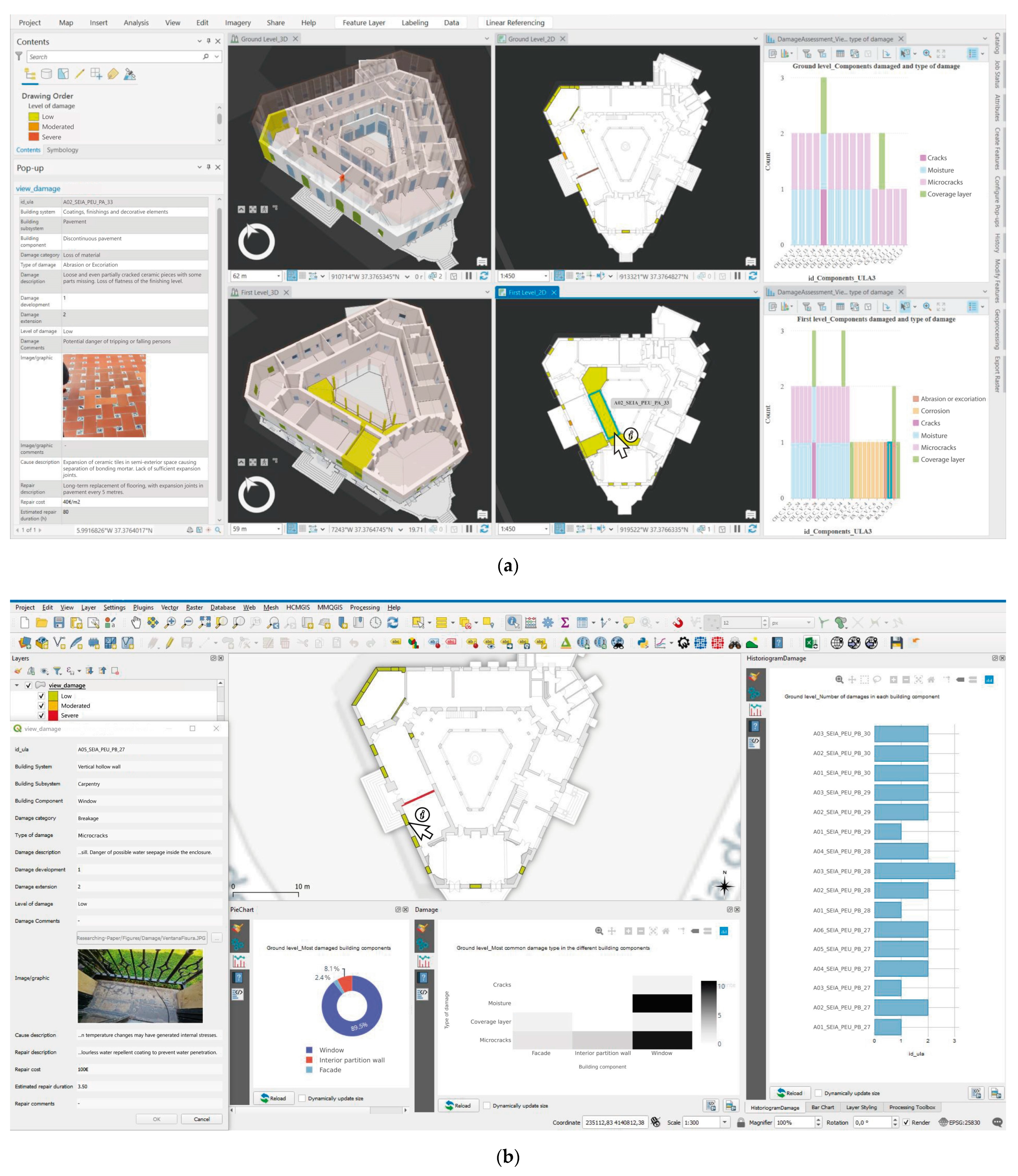Uncheck the Severe damage category
Screen dimensions: 1018x1176
tap(41, 716)
